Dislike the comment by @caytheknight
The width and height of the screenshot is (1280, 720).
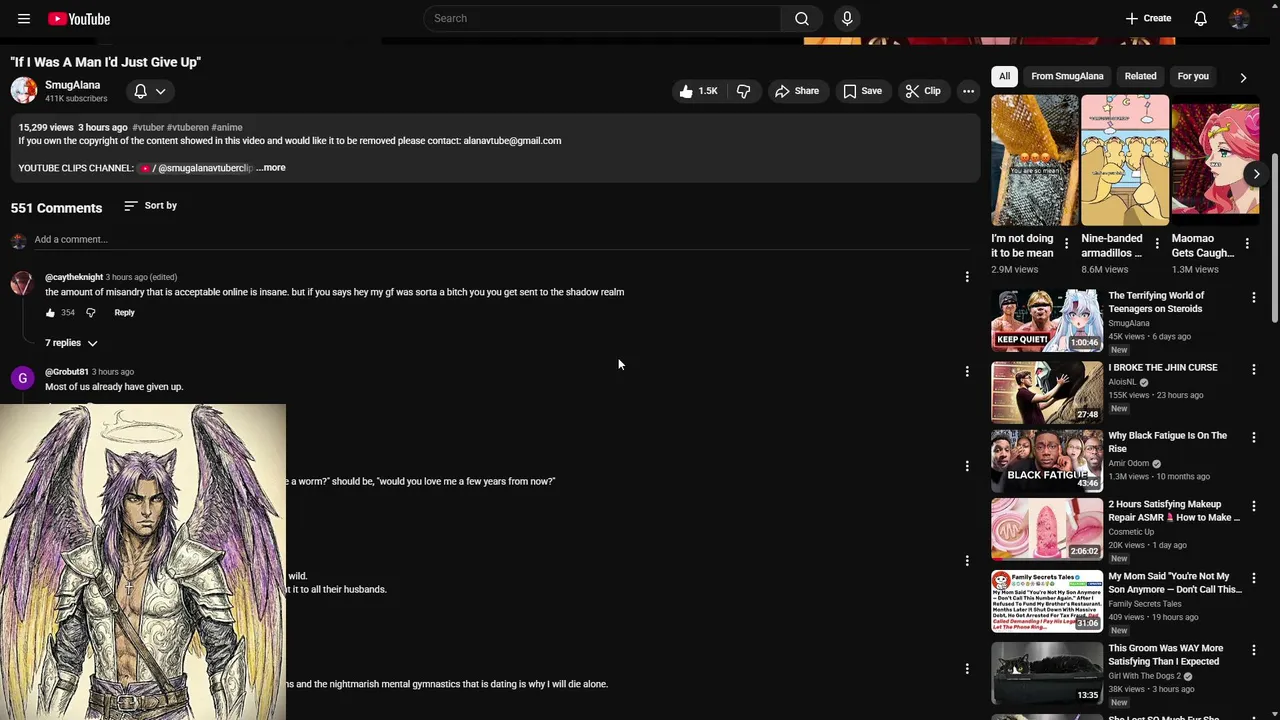click(x=90, y=313)
